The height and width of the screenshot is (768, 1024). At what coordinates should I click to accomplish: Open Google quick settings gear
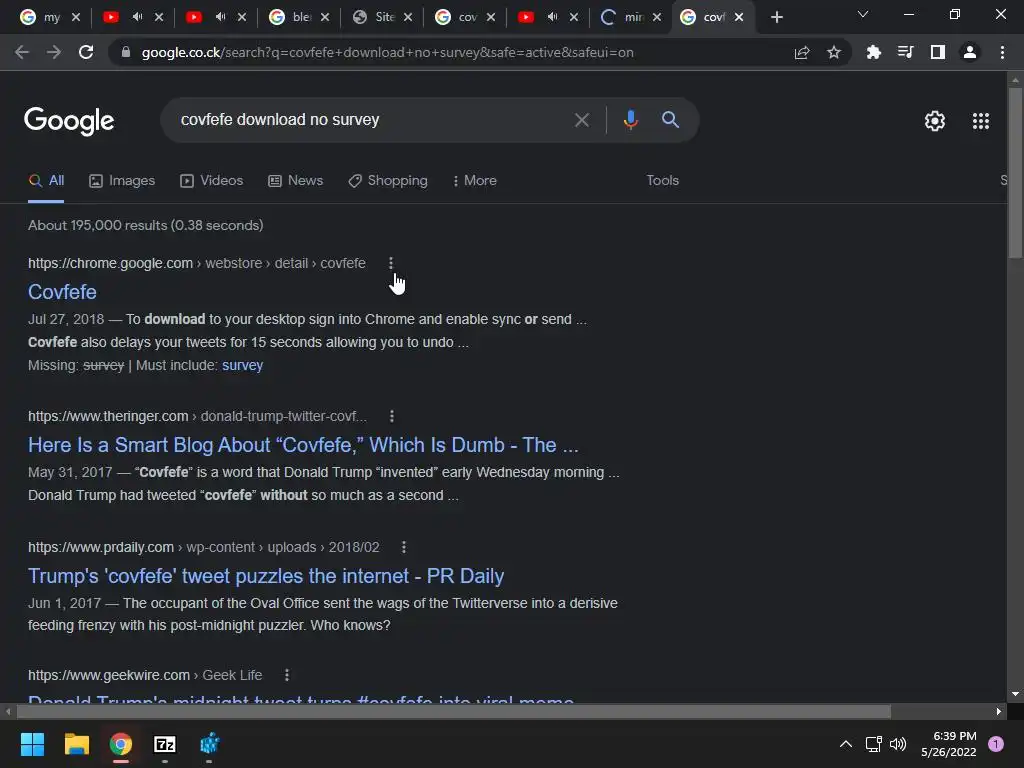coord(935,121)
